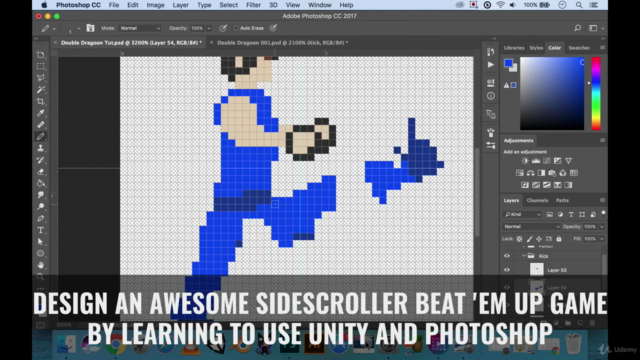
Task: Toggle Lock position in the Layers panel
Action: click(539, 239)
